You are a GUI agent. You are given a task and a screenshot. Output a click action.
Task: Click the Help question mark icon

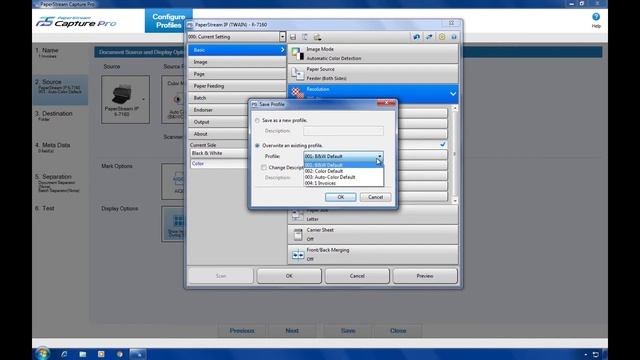(x=596, y=17)
